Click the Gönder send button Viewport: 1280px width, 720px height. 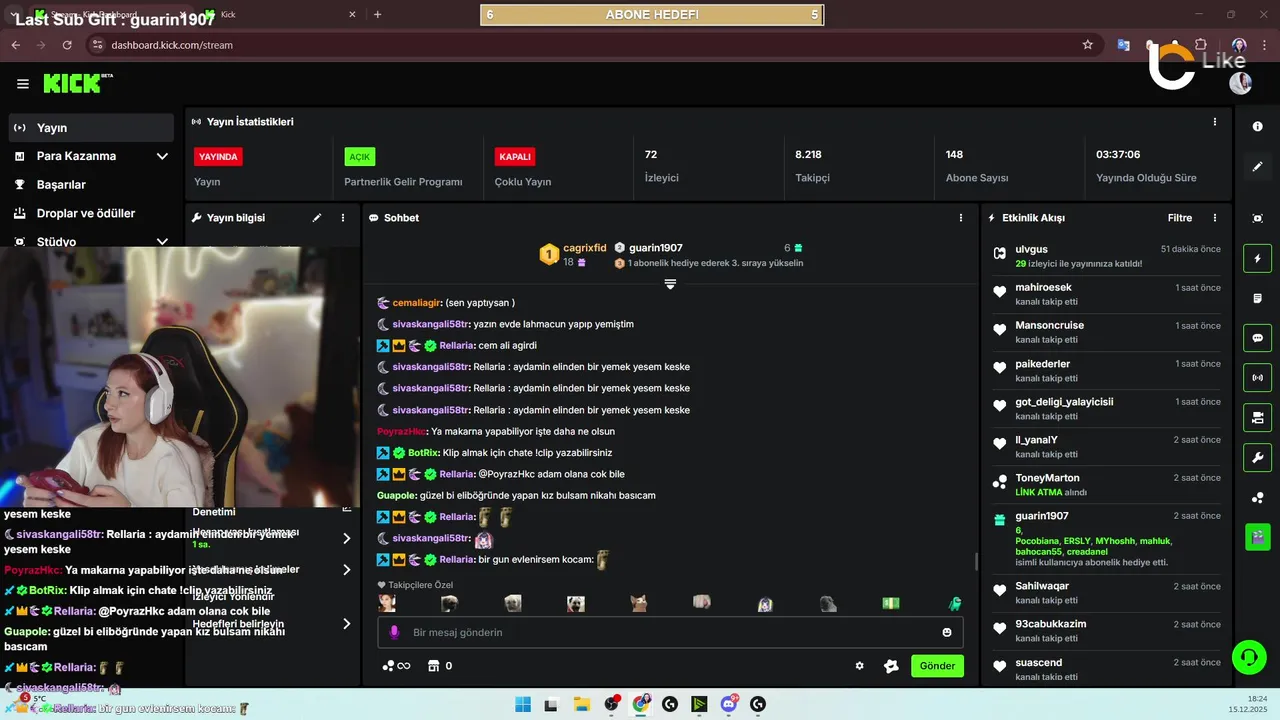[937, 666]
